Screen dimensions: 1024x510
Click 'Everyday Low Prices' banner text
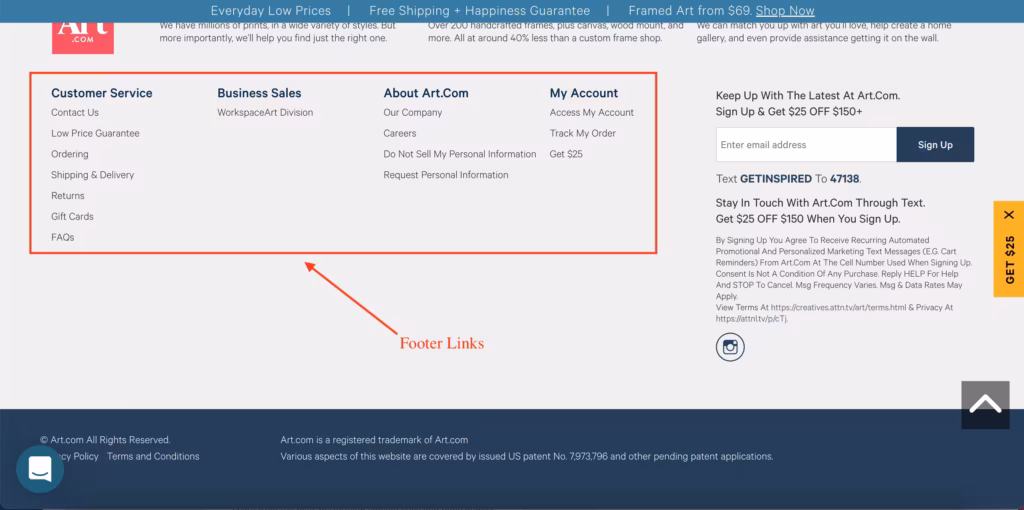click(x=270, y=11)
